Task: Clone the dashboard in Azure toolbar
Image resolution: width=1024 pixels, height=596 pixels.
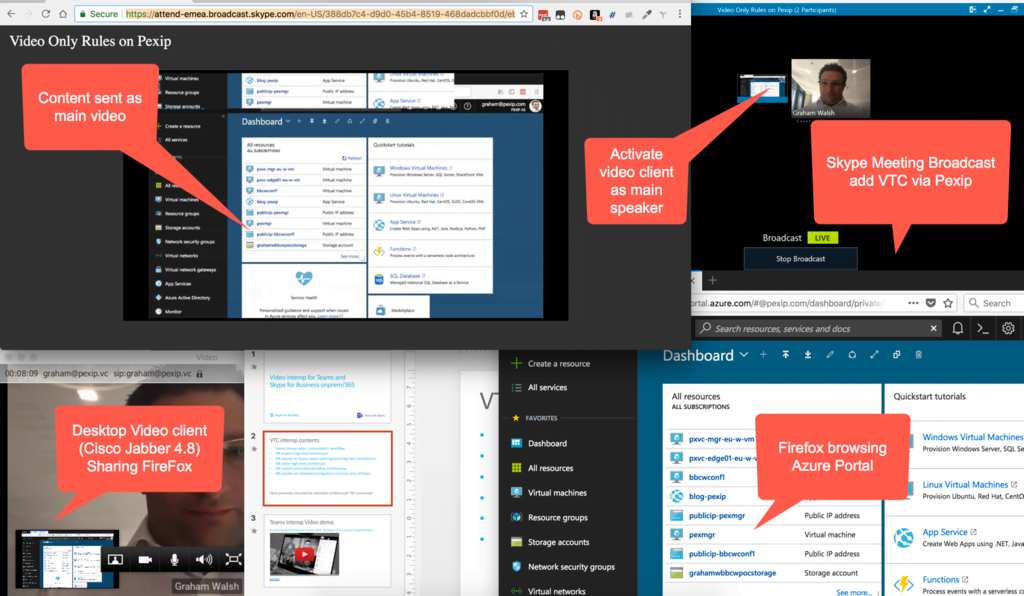Action: 897,354
